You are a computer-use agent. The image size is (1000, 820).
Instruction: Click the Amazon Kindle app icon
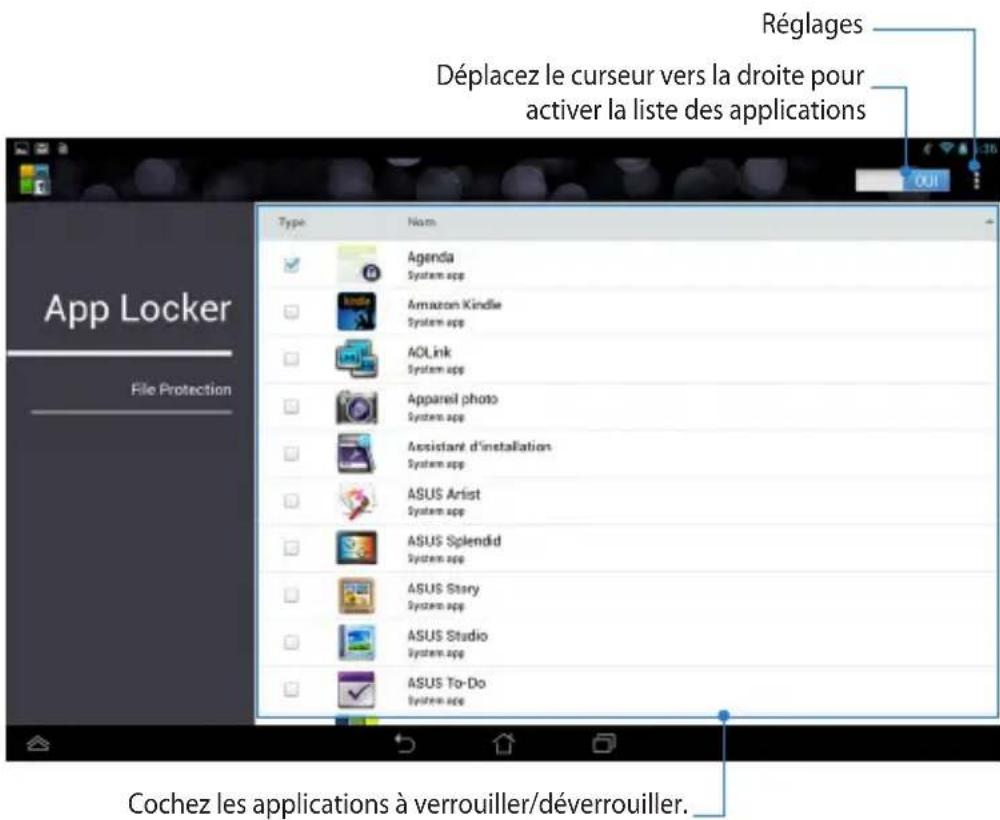(357, 312)
